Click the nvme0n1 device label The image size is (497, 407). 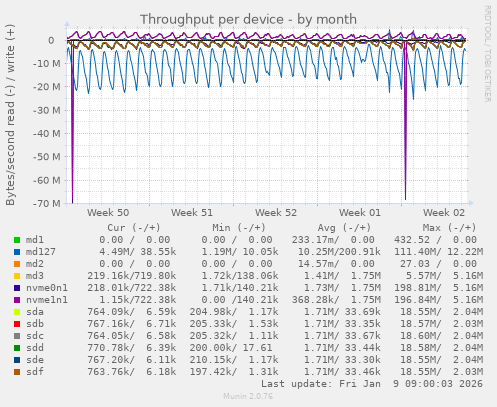click(x=47, y=288)
